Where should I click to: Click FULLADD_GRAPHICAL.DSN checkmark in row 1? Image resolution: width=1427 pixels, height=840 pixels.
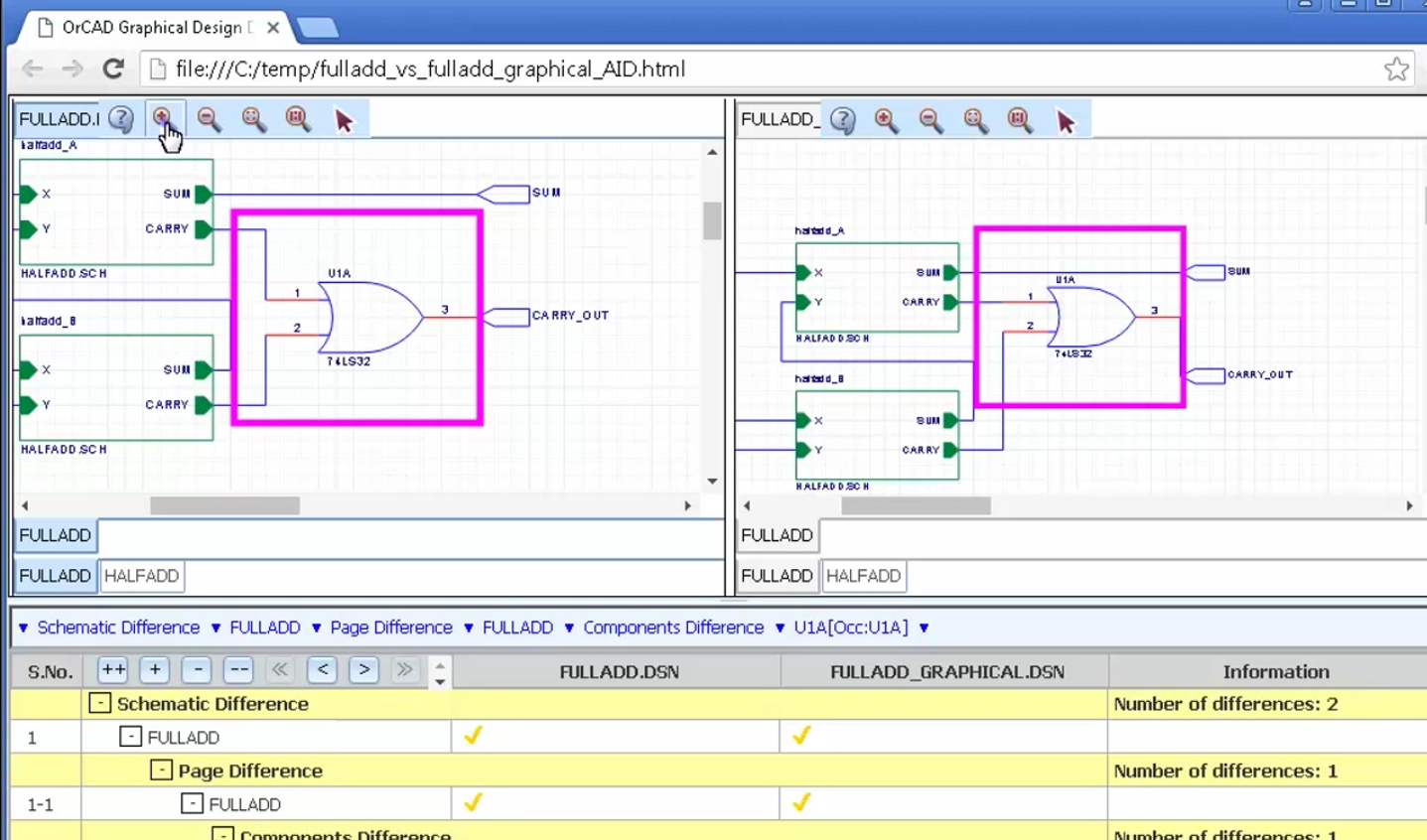(801, 735)
